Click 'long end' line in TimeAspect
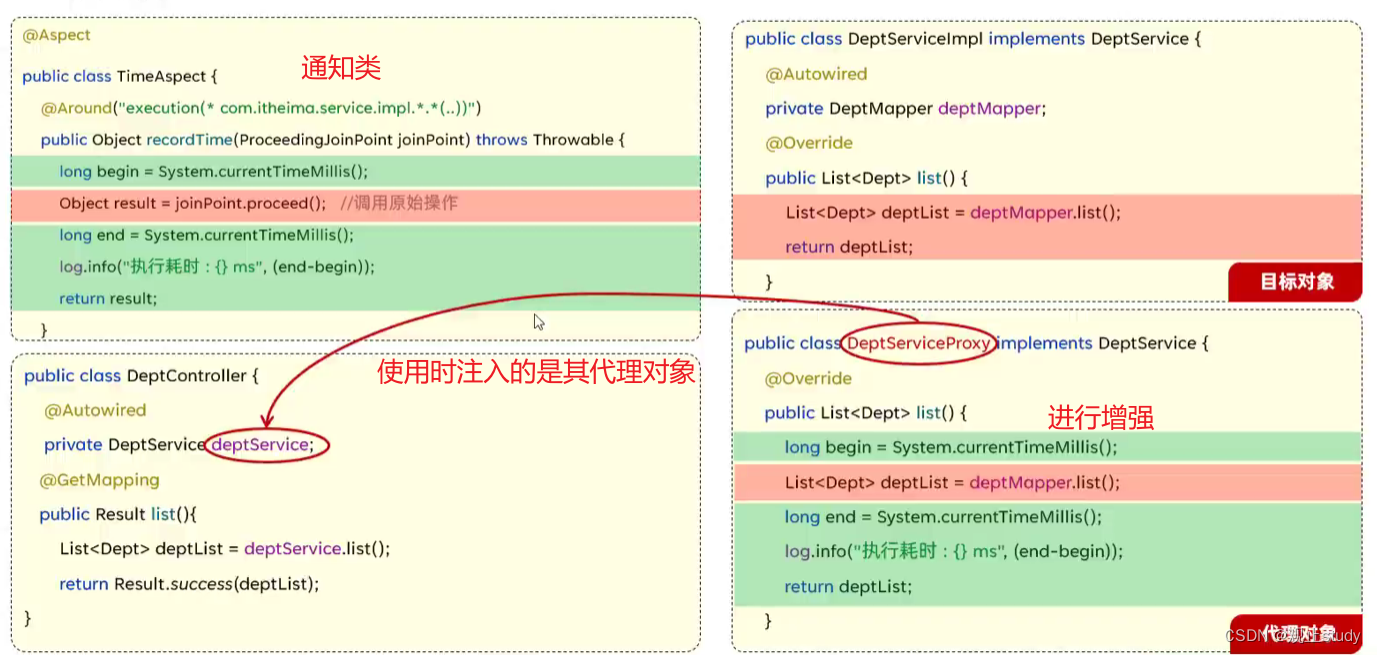 [x=206, y=236]
